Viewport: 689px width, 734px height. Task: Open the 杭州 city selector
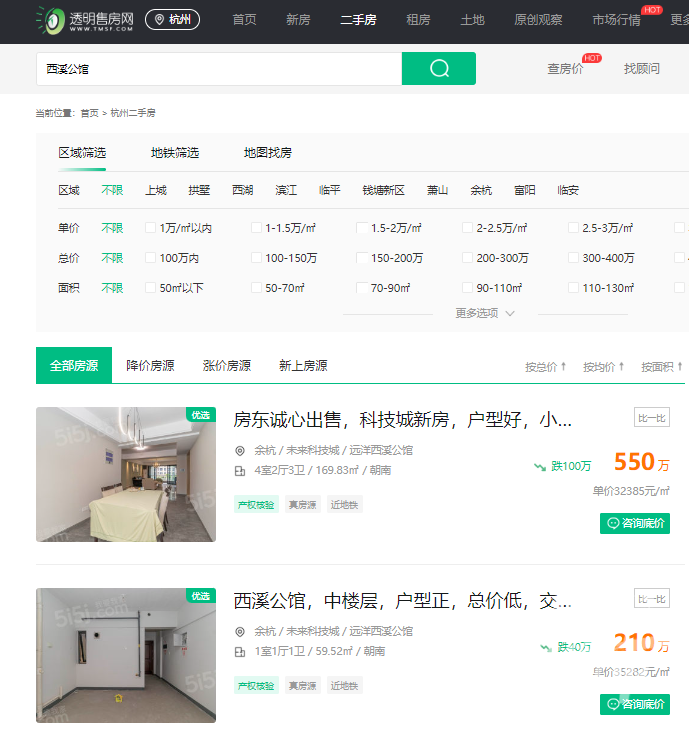(172, 20)
